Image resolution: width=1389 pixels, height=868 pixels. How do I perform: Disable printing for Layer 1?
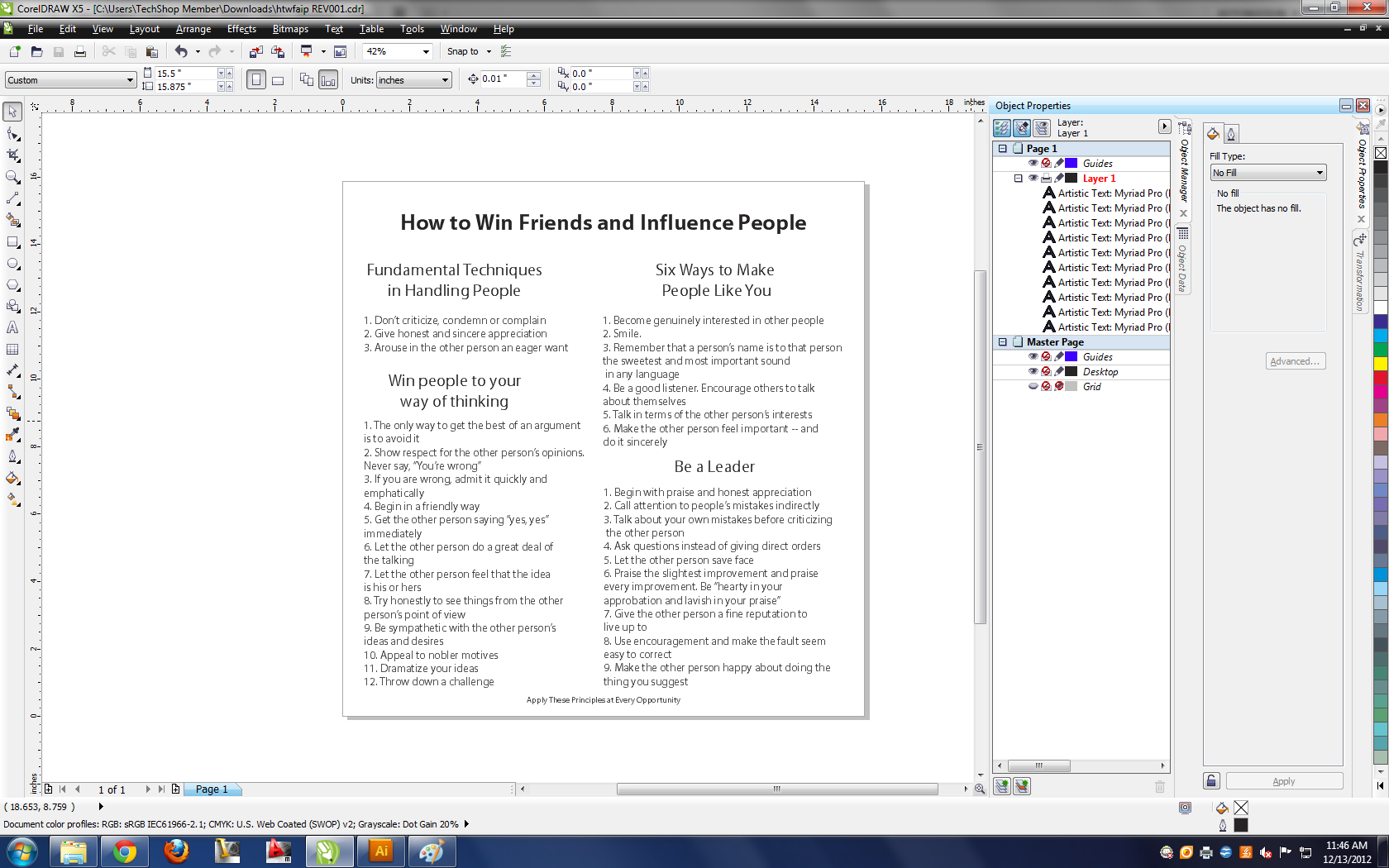tap(1045, 178)
